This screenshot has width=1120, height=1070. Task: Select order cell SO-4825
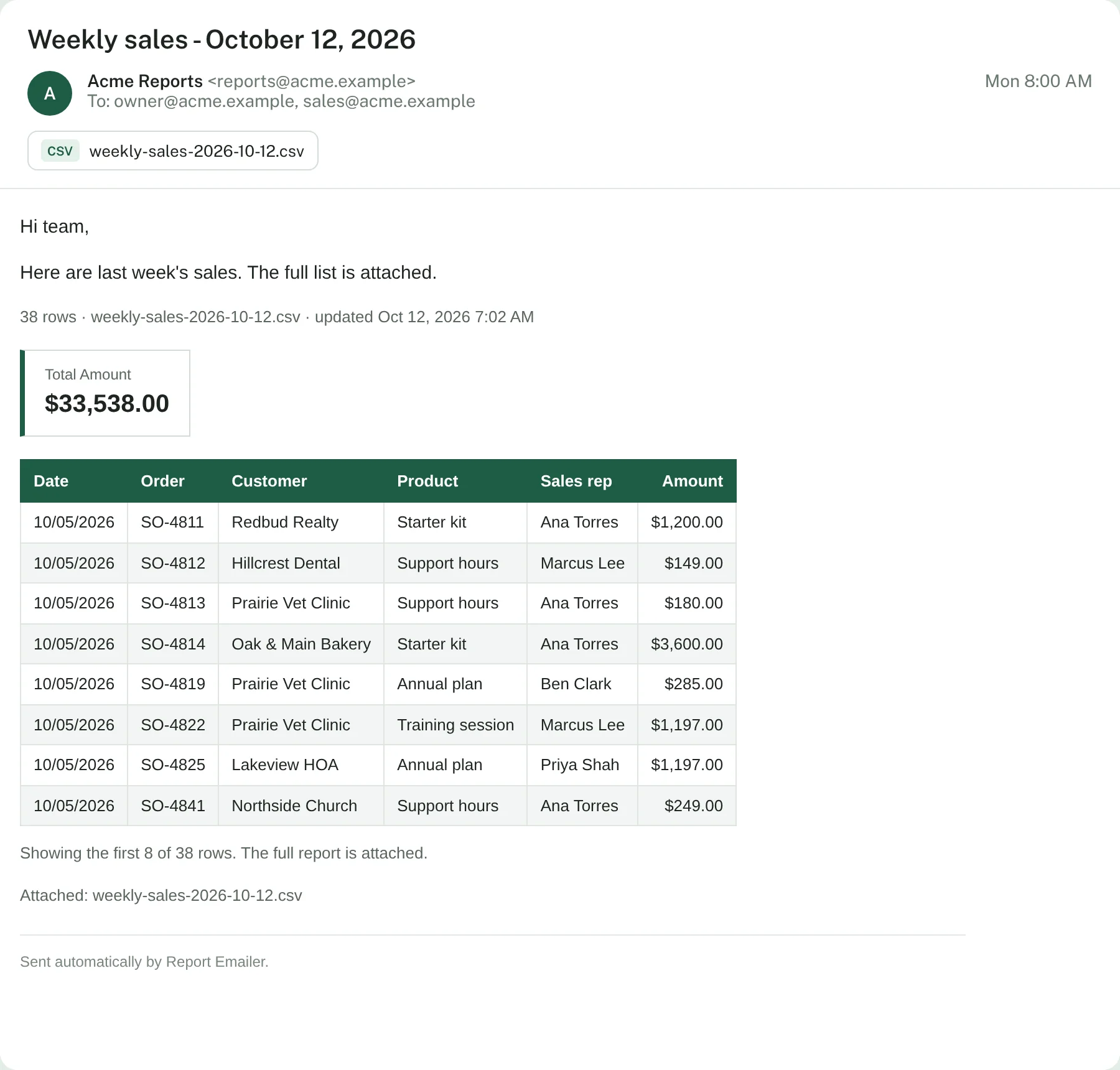point(173,765)
